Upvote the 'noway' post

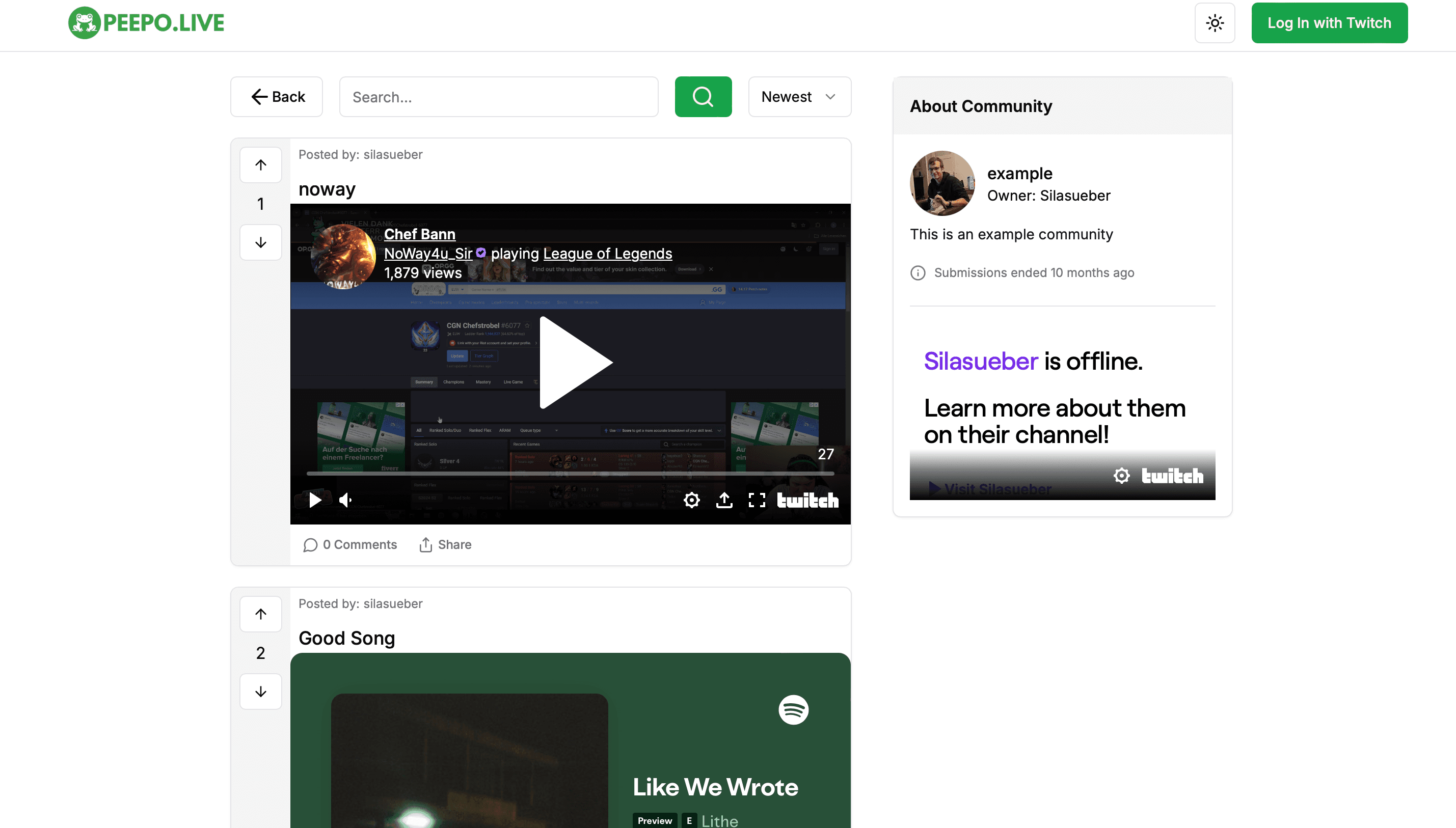[260, 165]
